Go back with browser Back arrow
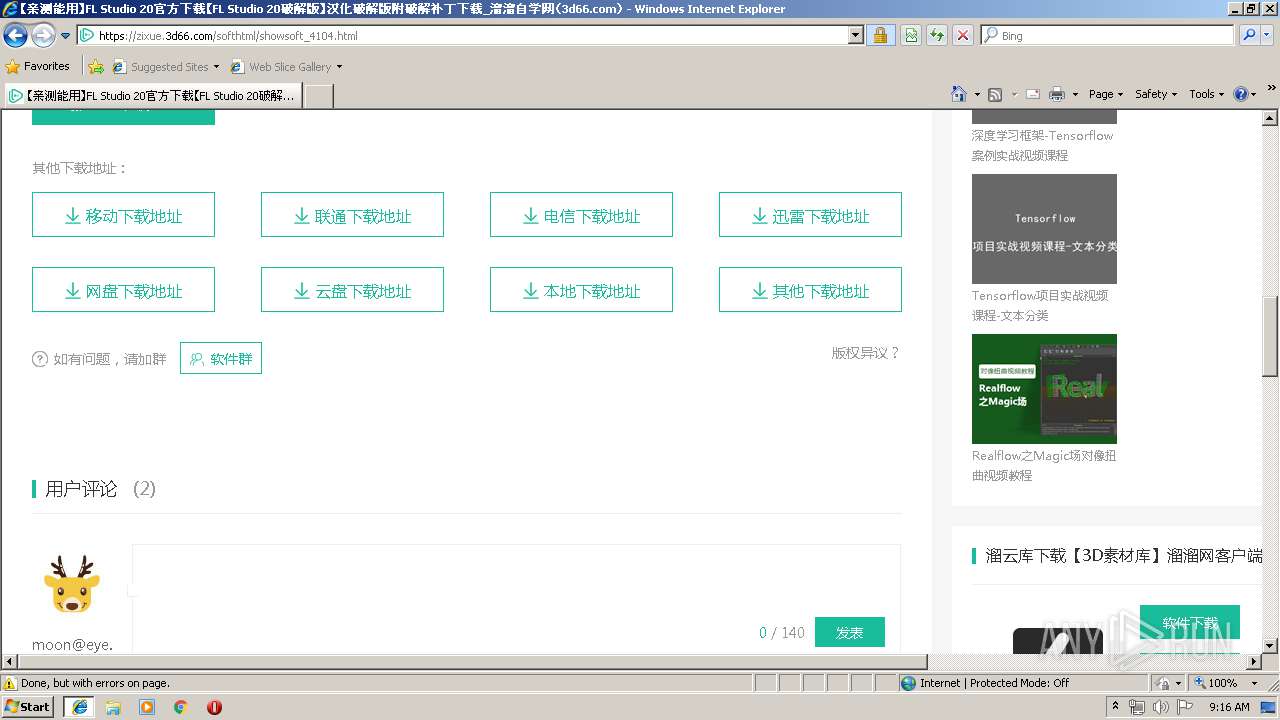Viewport: 1280px width, 720px height. pyautogui.click(x=15, y=36)
